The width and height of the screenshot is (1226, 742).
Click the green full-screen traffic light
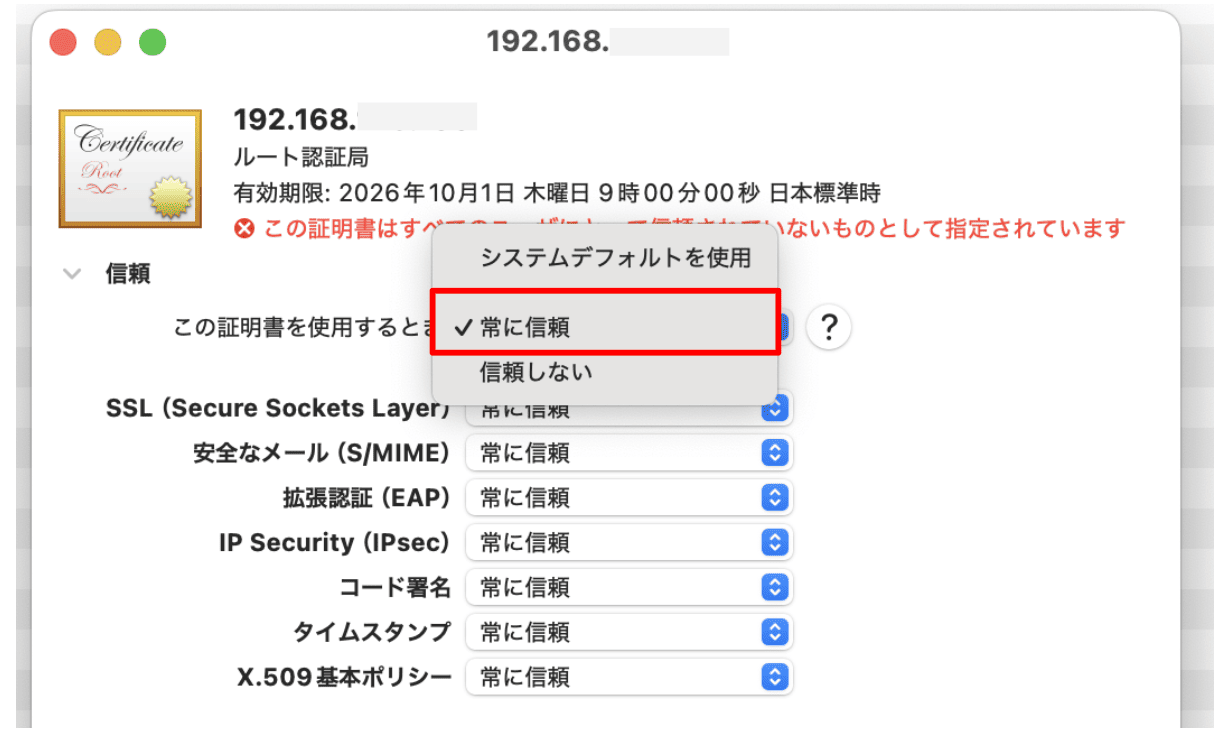point(151,43)
